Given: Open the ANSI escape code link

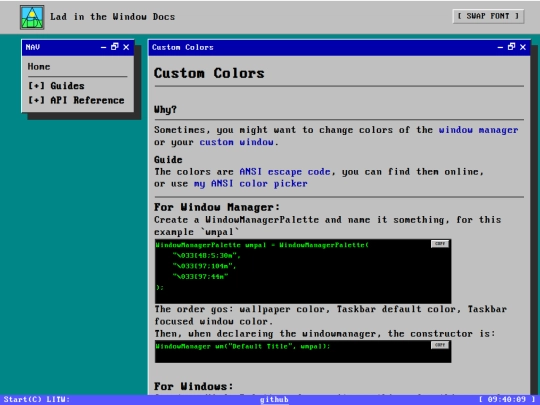Looking at the screenshot, I should coord(285,172).
